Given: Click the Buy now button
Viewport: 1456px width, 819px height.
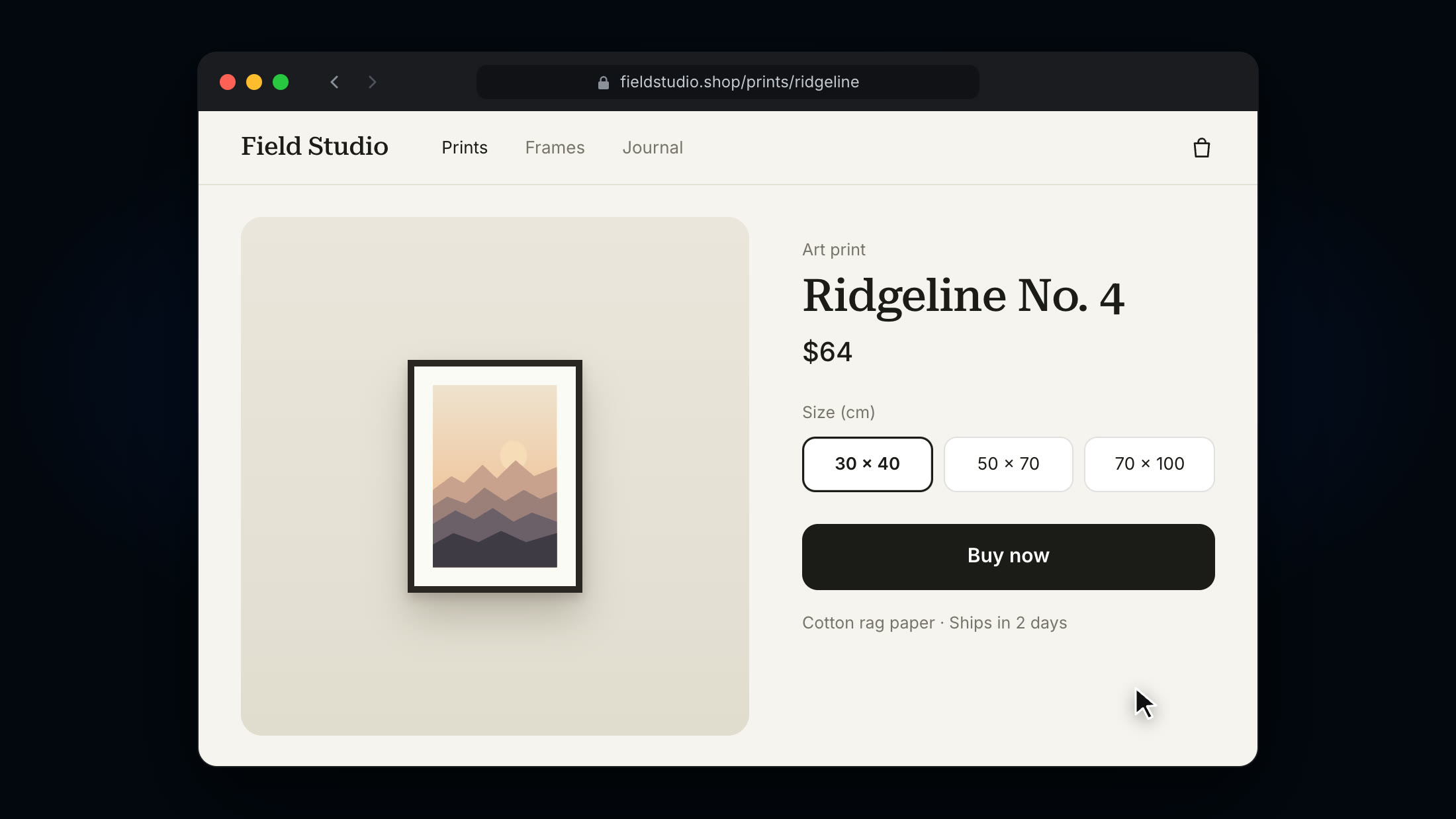Looking at the screenshot, I should click(x=1008, y=556).
